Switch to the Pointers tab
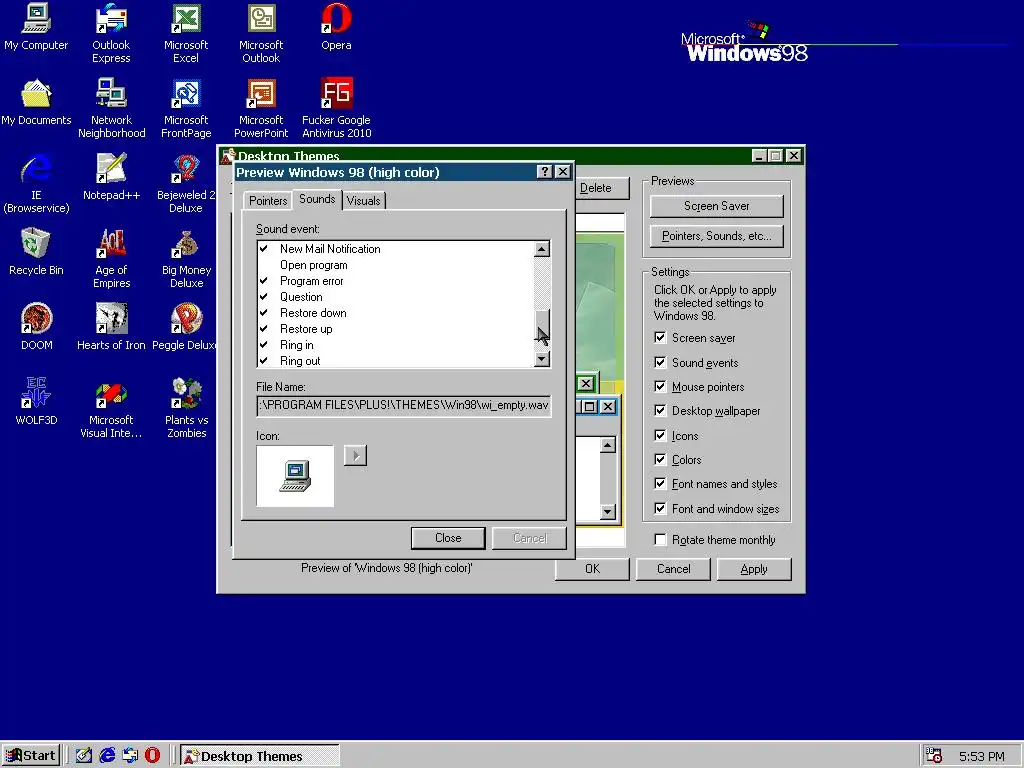Viewport: 1024px width, 768px height. click(268, 200)
